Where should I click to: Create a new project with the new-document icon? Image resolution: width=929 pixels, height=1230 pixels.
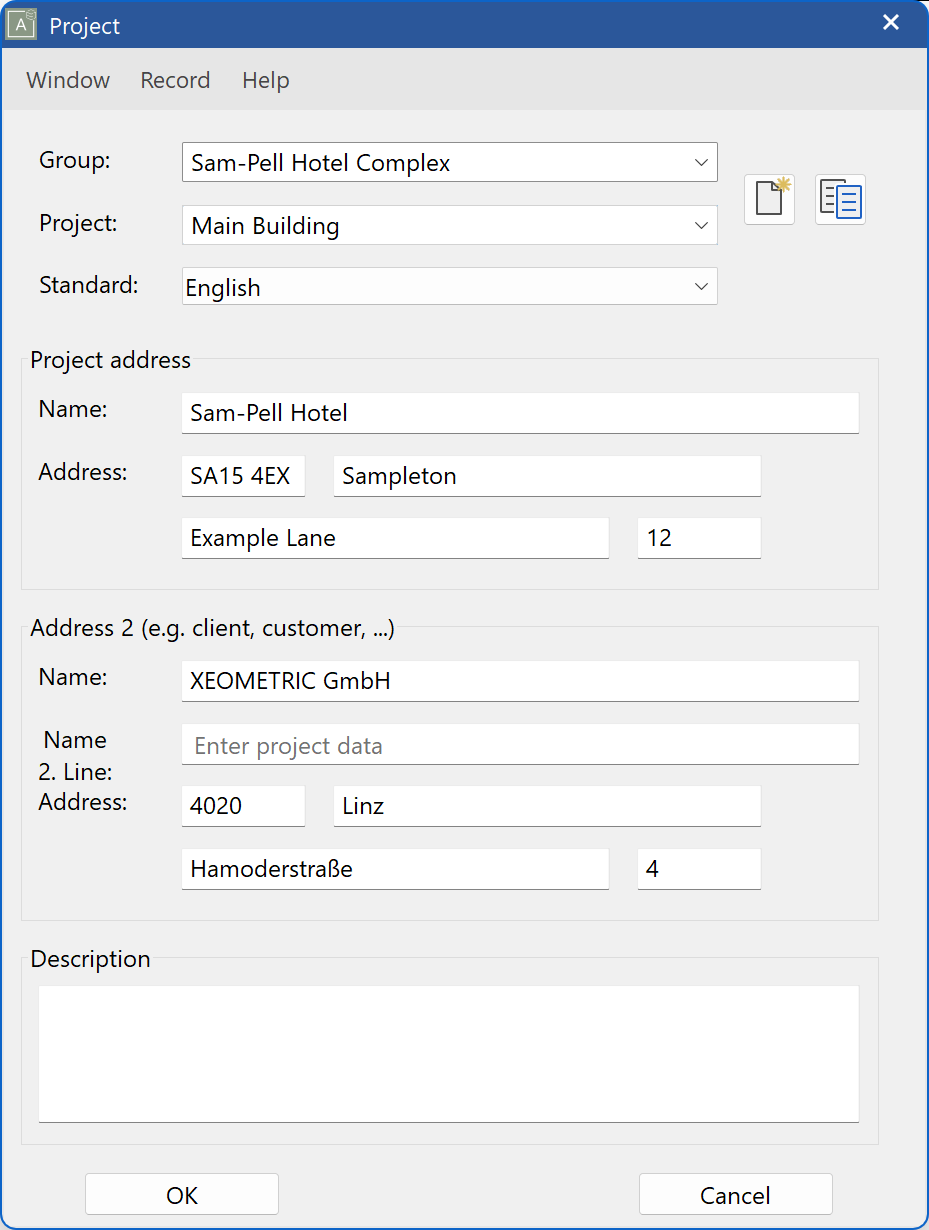pyautogui.click(x=769, y=199)
